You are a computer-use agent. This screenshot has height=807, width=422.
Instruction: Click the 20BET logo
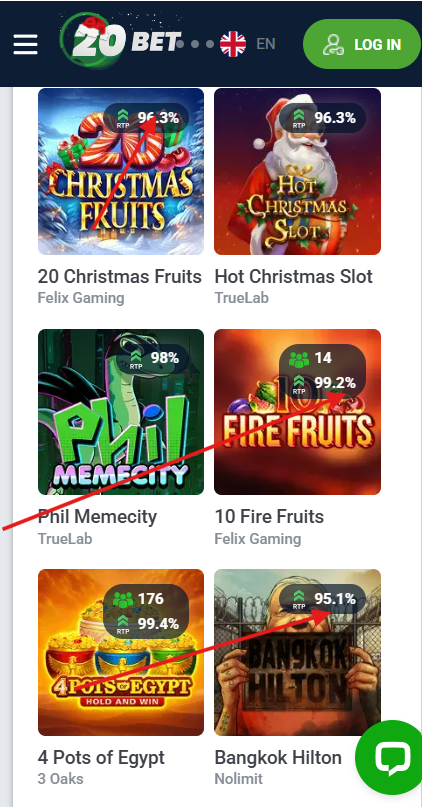[x=121, y=40]
